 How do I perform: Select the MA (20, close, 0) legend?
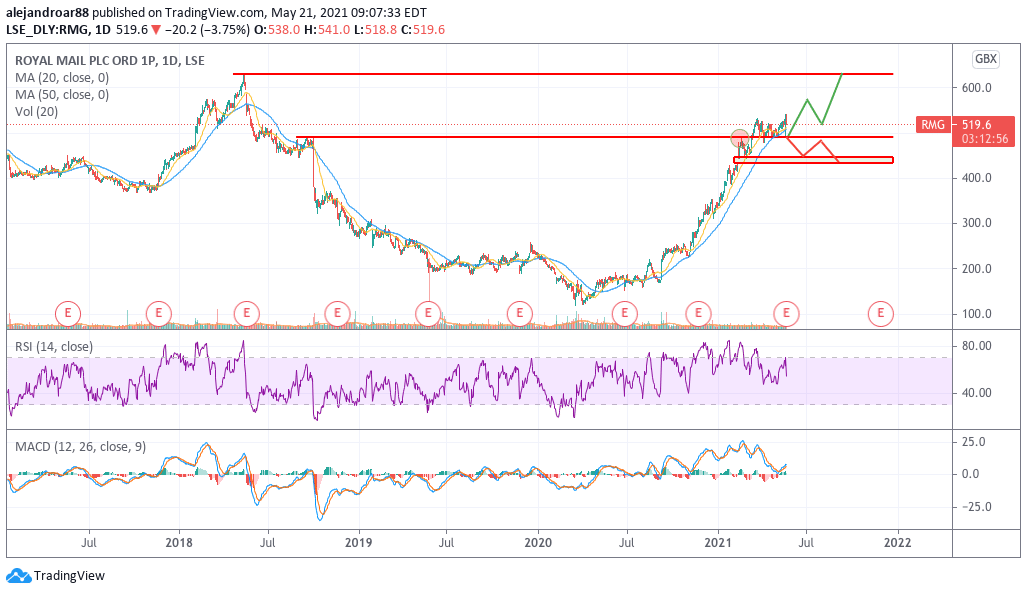point(62,77)
